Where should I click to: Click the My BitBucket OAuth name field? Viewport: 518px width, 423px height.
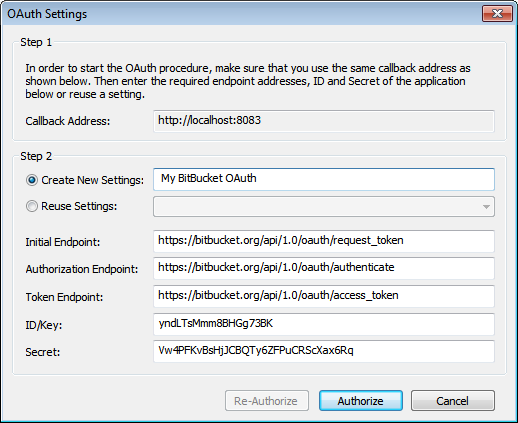[324, 179]
